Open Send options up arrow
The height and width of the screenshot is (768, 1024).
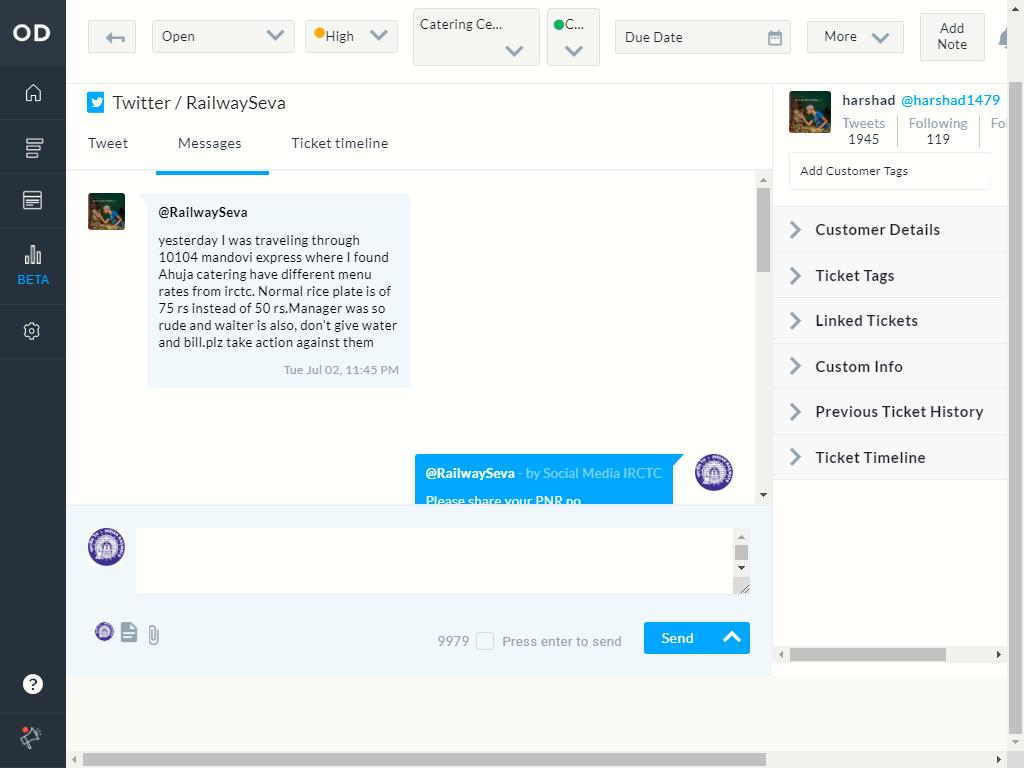pos(731,637)
